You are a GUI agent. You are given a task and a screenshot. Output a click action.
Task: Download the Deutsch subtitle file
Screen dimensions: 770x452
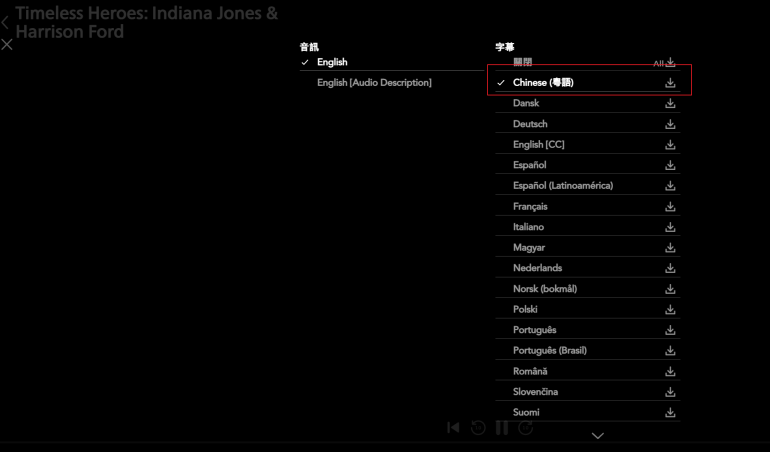pos(670,124)
